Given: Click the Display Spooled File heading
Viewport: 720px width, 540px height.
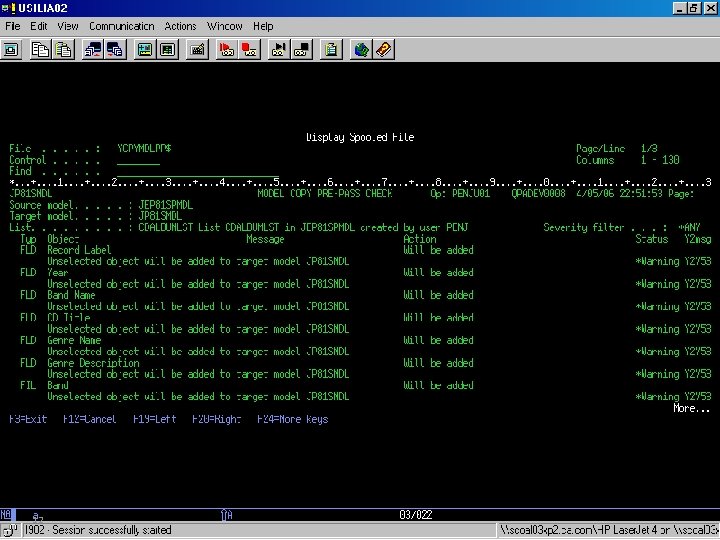Looking at the screenshot, I should (360, 137).
